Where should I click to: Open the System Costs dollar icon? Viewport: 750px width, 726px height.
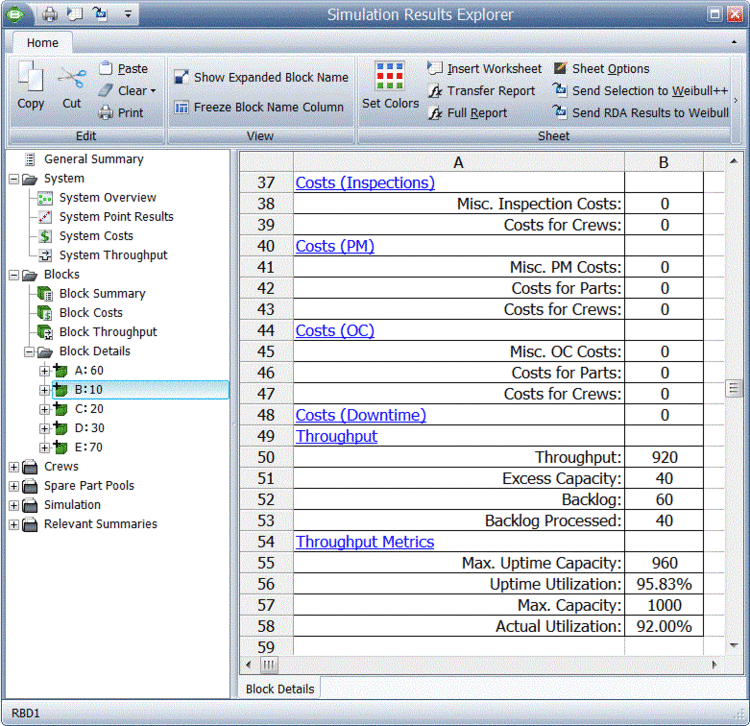coord(45,236)
